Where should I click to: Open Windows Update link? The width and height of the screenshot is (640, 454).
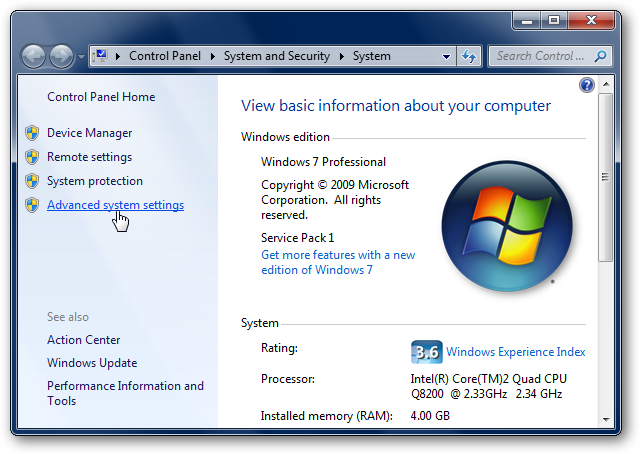(x=92, y=363)
